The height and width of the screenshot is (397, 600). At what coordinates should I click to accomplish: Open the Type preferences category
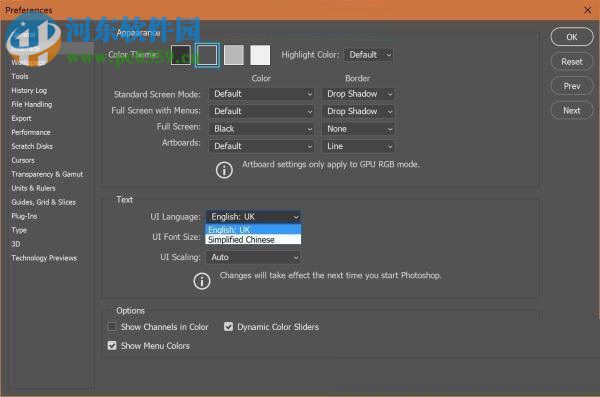click(19, 230)
